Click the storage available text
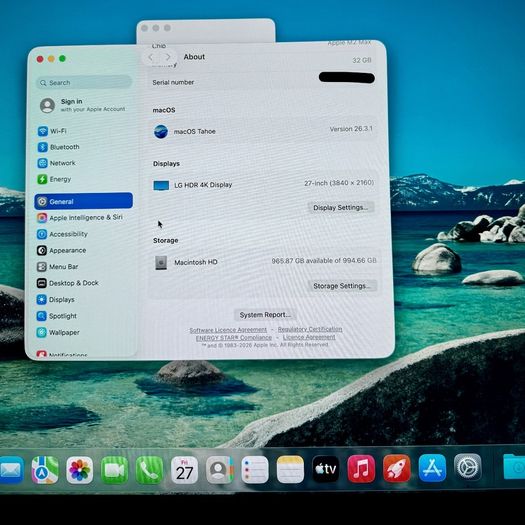525x525 pixels. 324,260
